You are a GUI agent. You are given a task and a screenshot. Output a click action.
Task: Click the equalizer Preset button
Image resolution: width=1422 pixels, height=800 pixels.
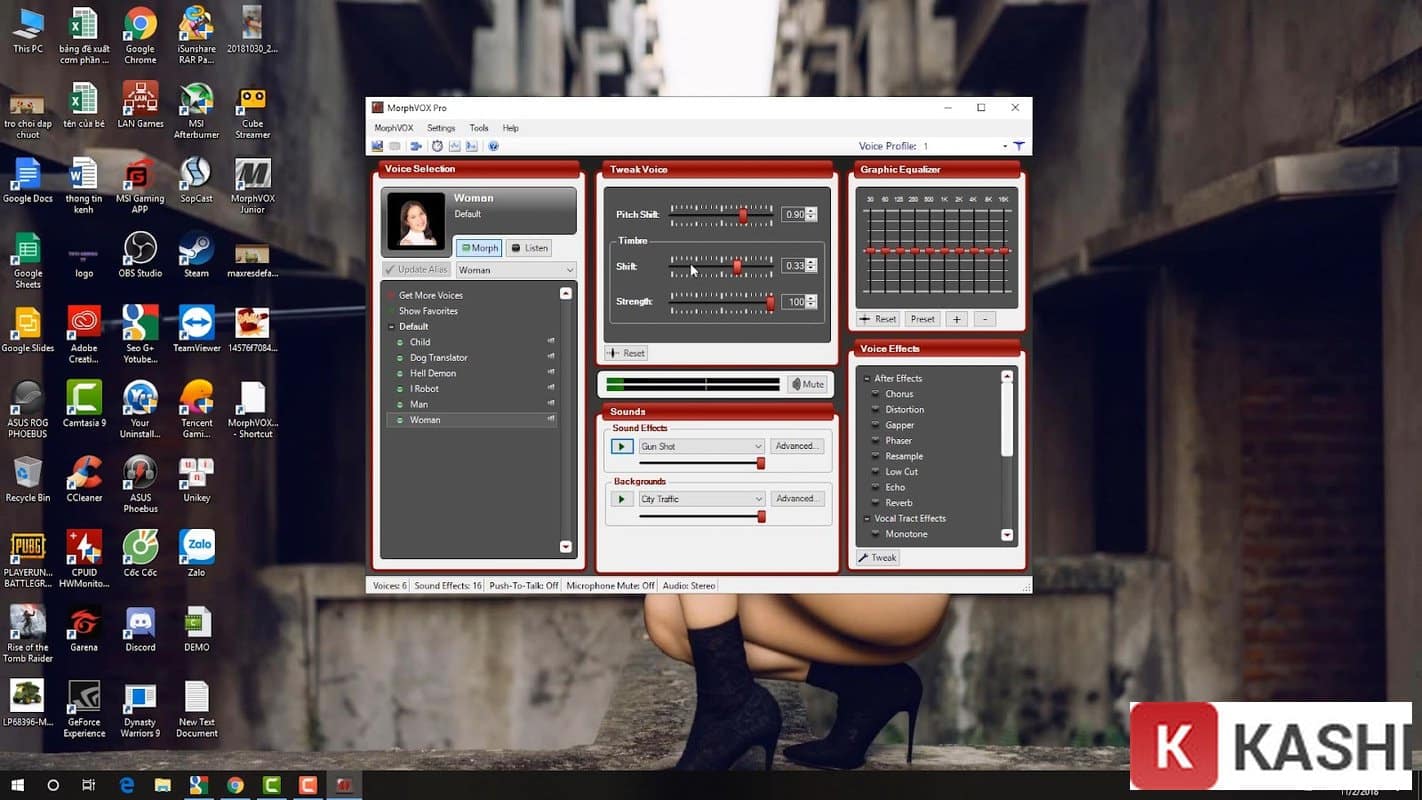point(923,319)
